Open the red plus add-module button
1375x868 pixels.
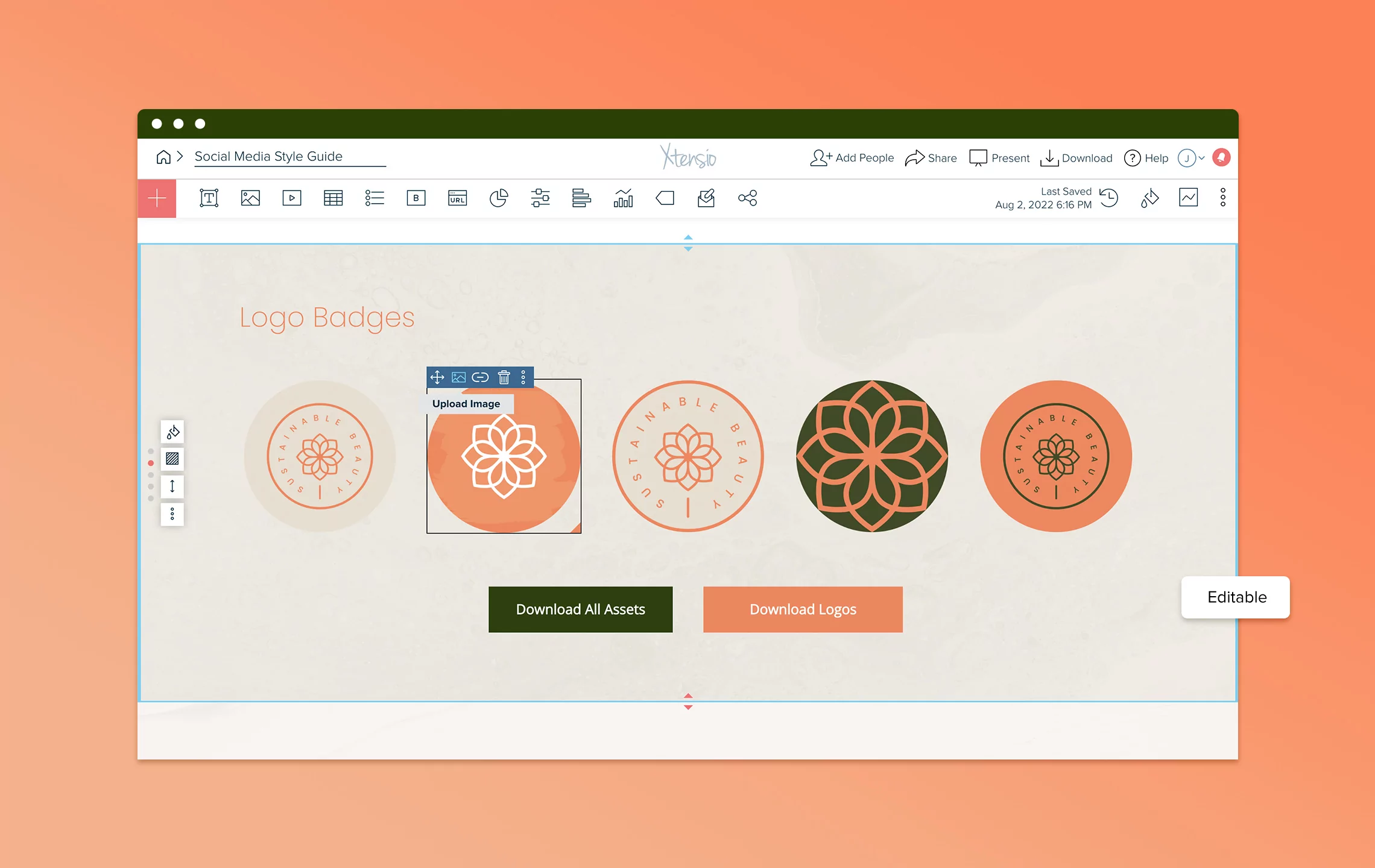157,198
